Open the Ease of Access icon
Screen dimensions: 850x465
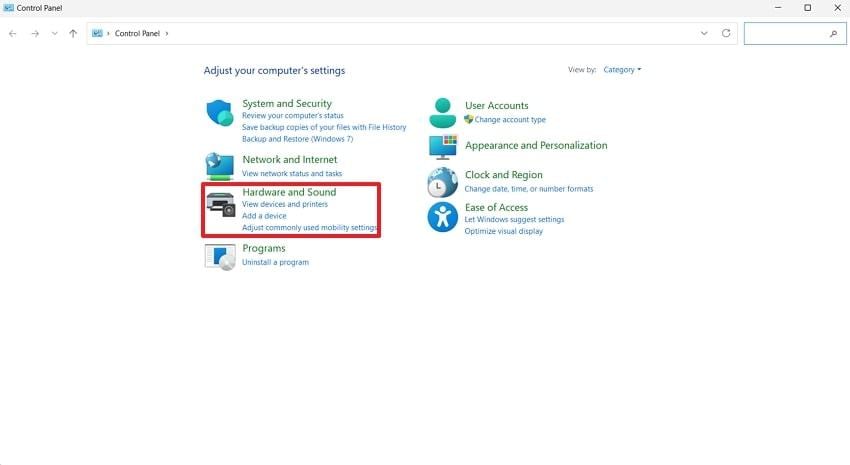[x=442, y=217]
